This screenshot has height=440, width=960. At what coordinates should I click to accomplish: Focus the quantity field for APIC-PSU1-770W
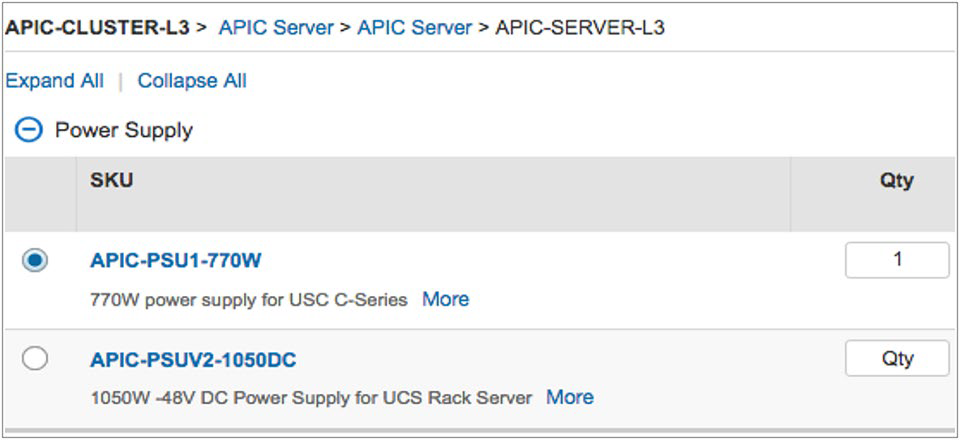point(897,260)
